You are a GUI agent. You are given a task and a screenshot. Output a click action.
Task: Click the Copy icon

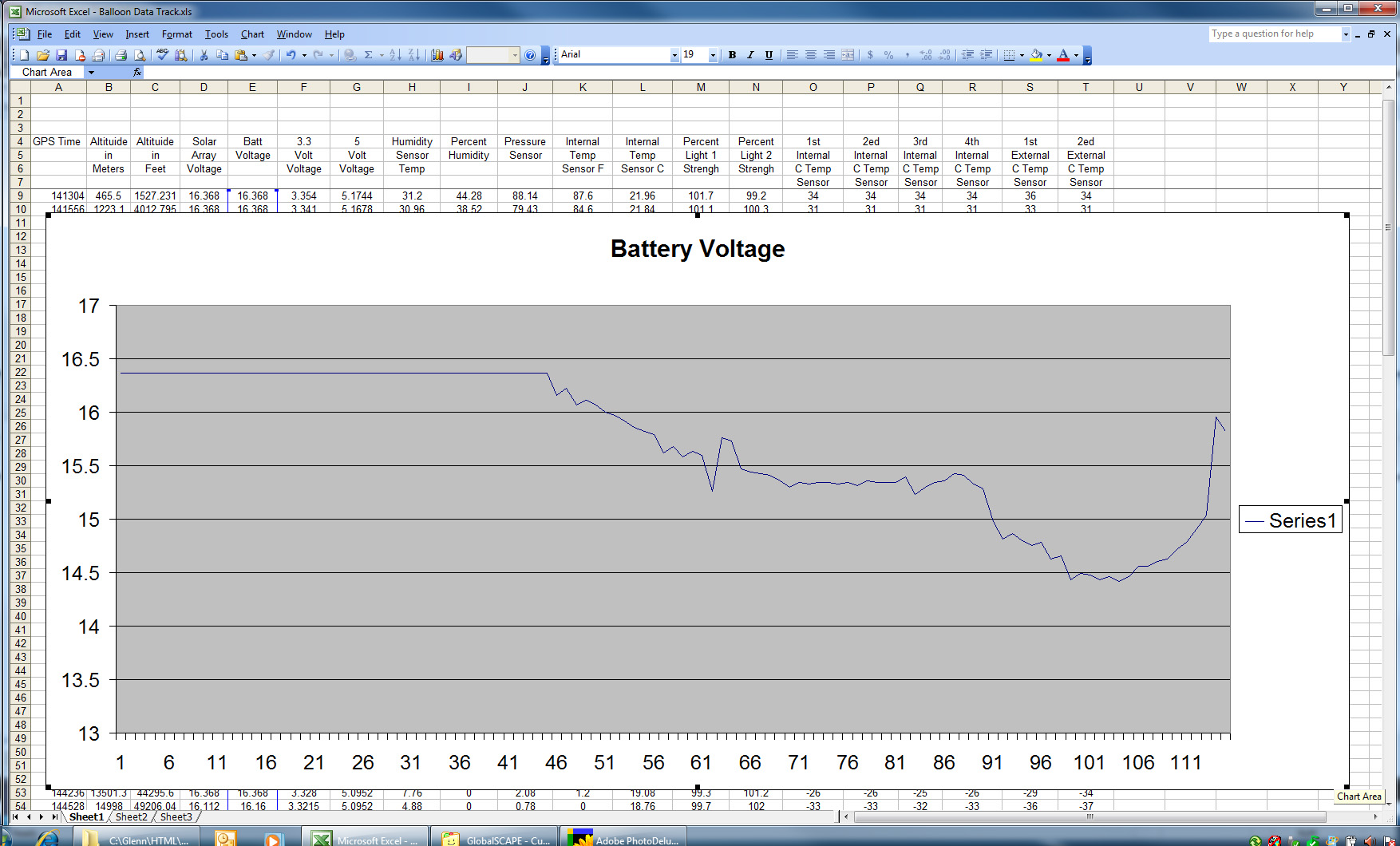(x=222, y=55)
